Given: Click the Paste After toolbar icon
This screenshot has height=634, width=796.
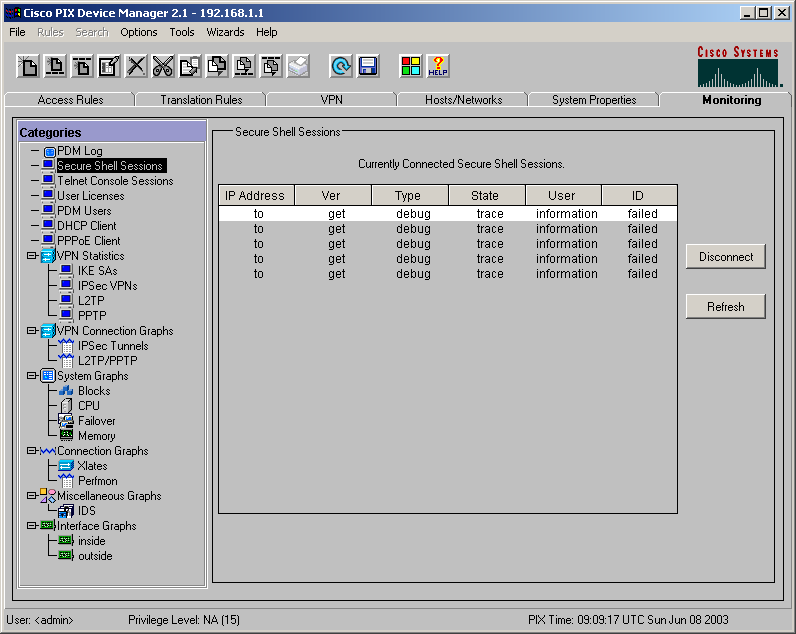Looking at the screenshot, I should pyautogui.click(x=272, y=66).
